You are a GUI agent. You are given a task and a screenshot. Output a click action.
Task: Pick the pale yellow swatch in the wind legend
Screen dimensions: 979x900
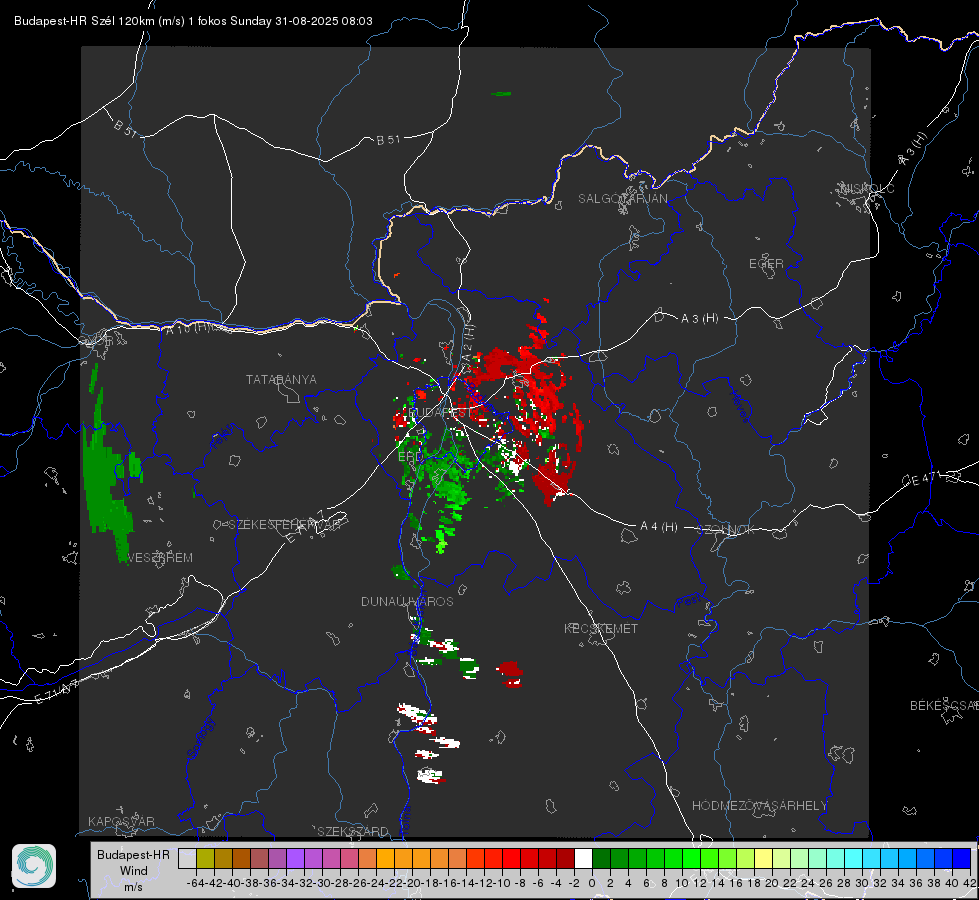click(x=764, y=858)
